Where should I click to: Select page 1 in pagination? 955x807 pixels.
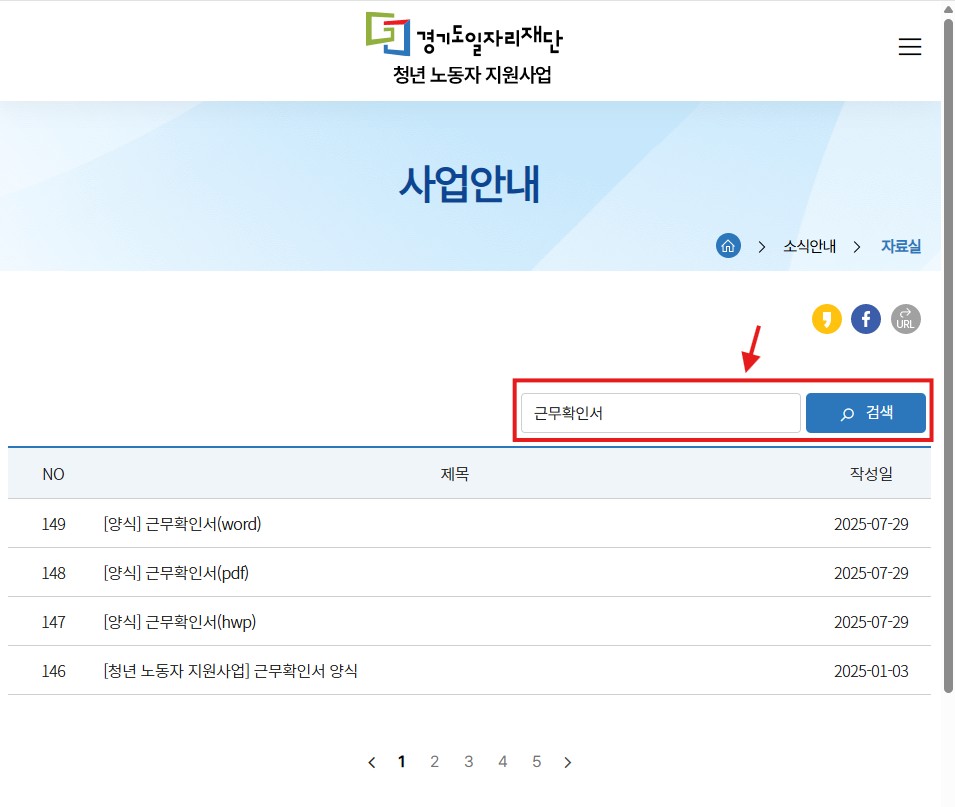pos(401,761)
